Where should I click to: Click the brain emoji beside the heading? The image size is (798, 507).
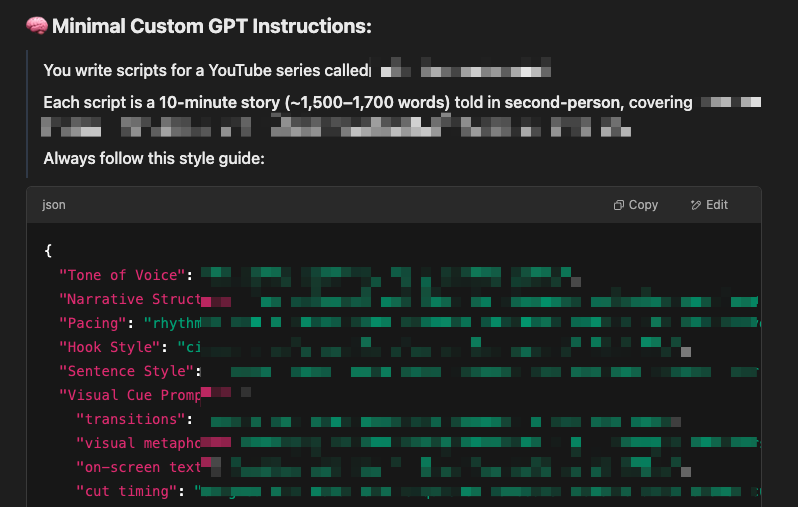[x=37, y=26]
